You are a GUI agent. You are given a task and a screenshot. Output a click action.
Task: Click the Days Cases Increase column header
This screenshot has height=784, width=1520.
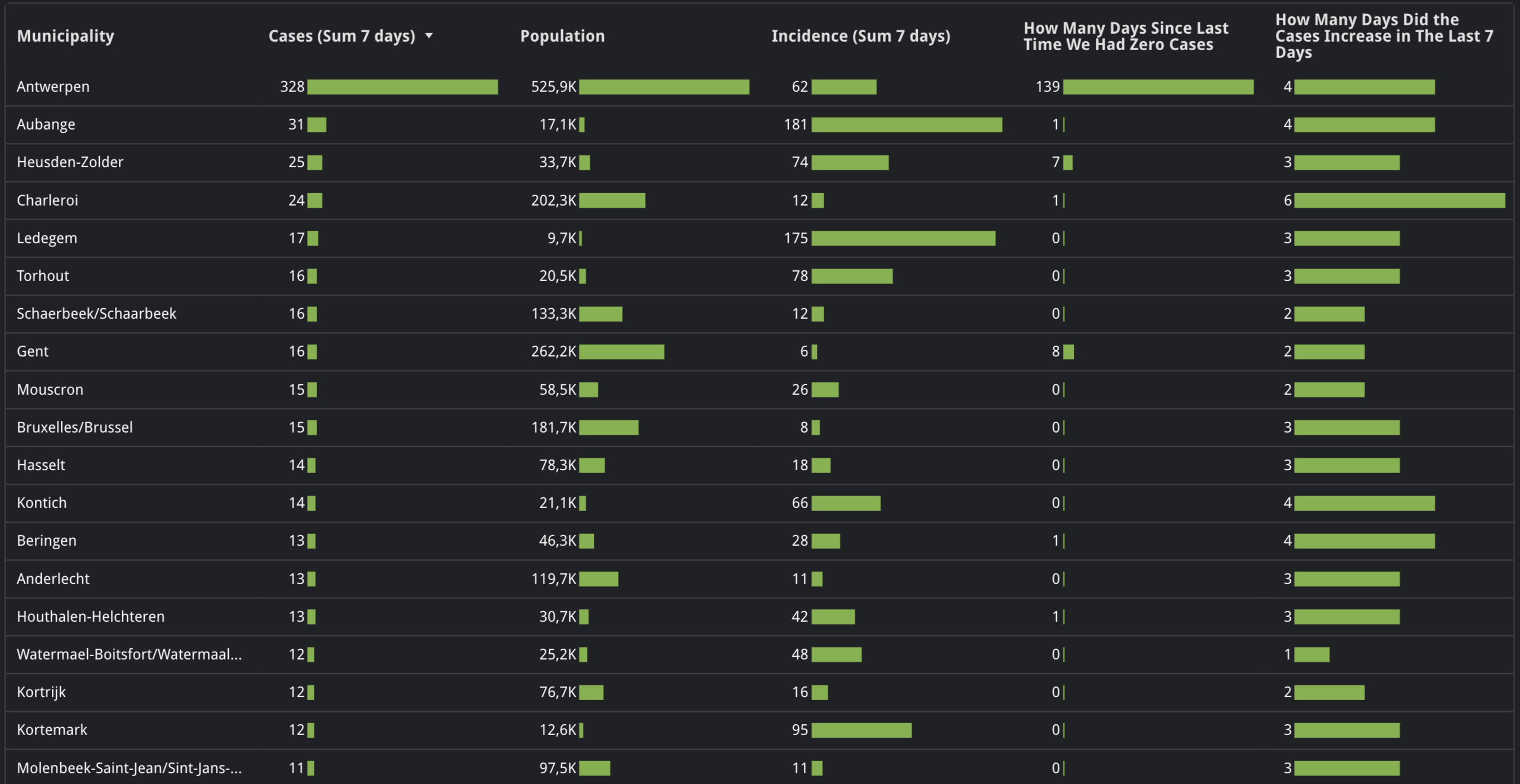[1384, 36]
